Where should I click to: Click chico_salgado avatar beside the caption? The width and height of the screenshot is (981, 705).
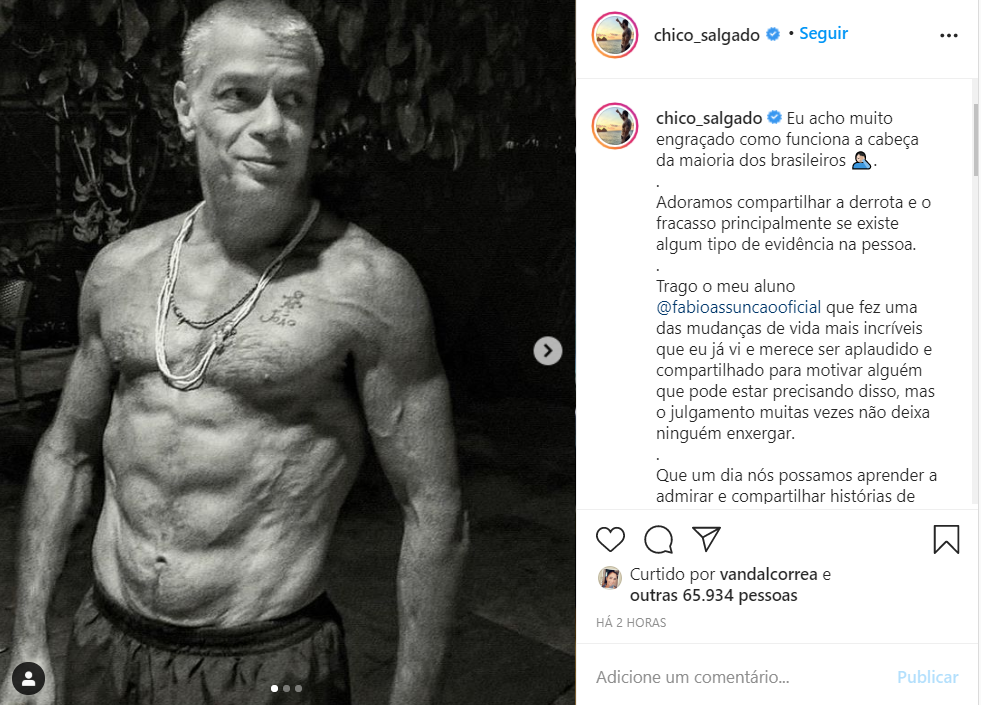[615, 126]
